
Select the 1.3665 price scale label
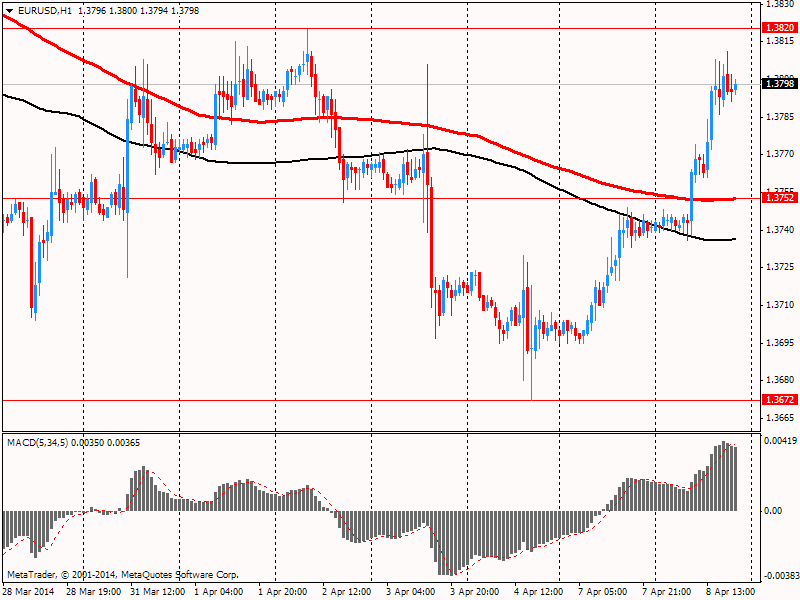click(x=781, y=418)
